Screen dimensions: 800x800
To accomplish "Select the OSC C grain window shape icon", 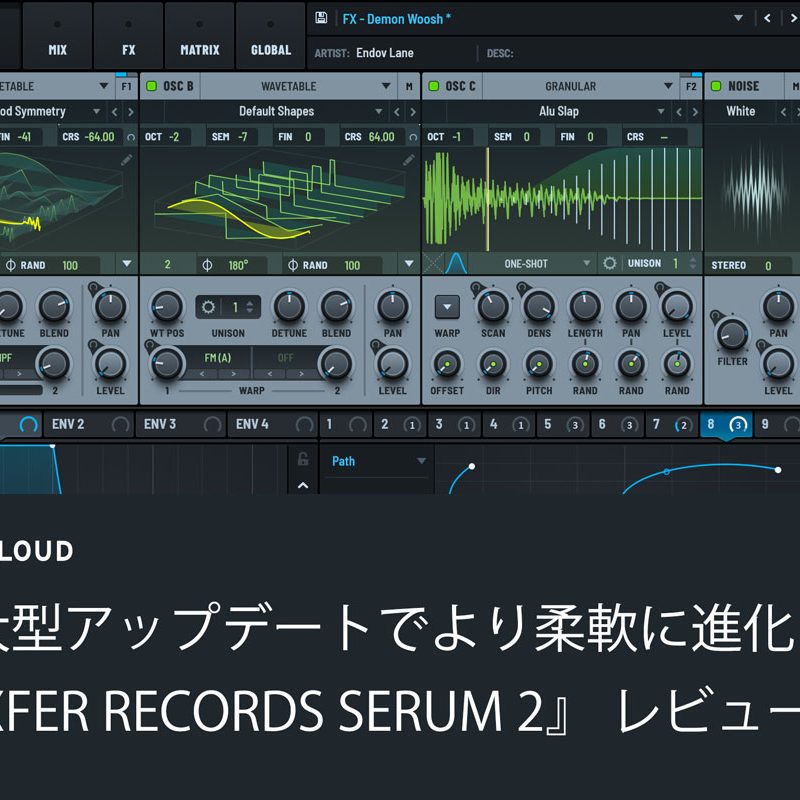I will click(x=456, y=263).
